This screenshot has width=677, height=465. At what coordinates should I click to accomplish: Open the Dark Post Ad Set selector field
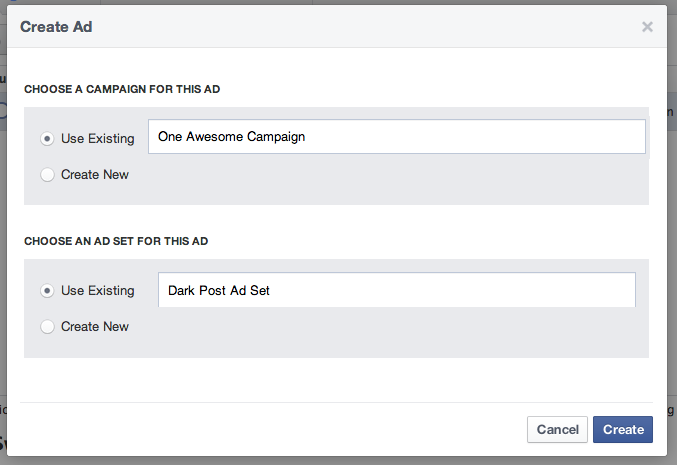tap(397, 290)
